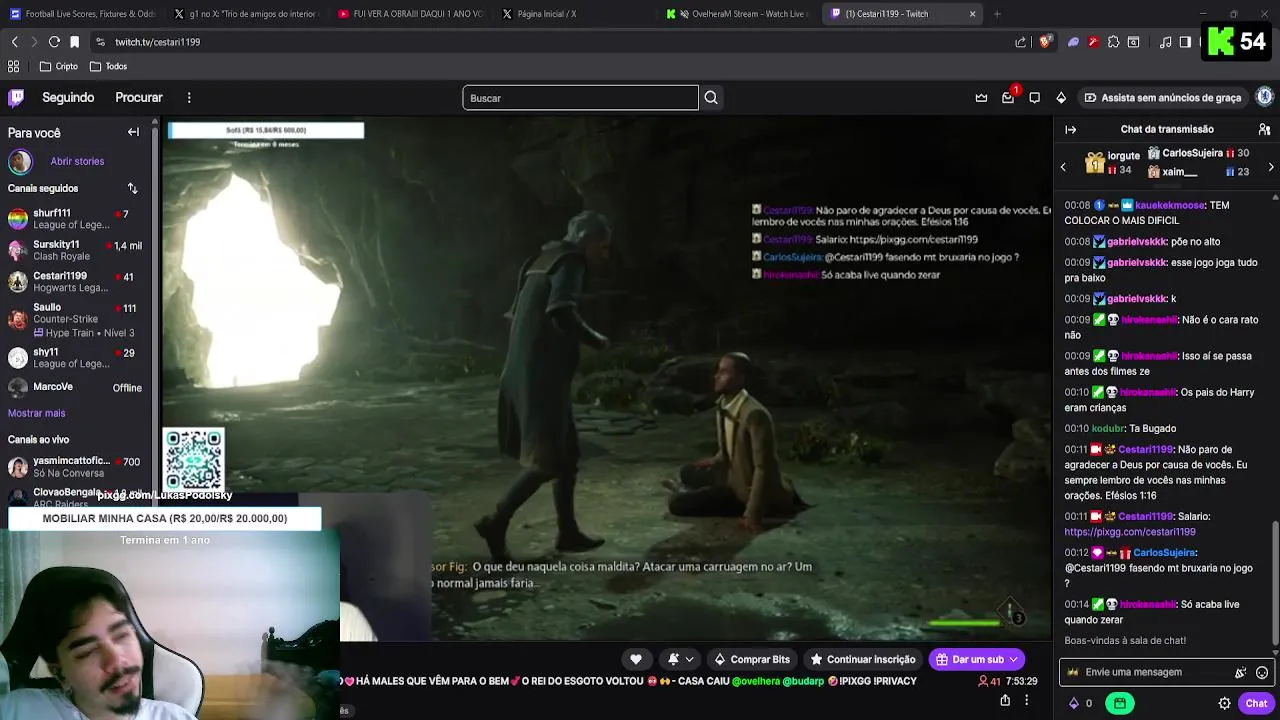Open the Twitch home logo
Screen dimensions: 1280x720
[x=16, y=97]
